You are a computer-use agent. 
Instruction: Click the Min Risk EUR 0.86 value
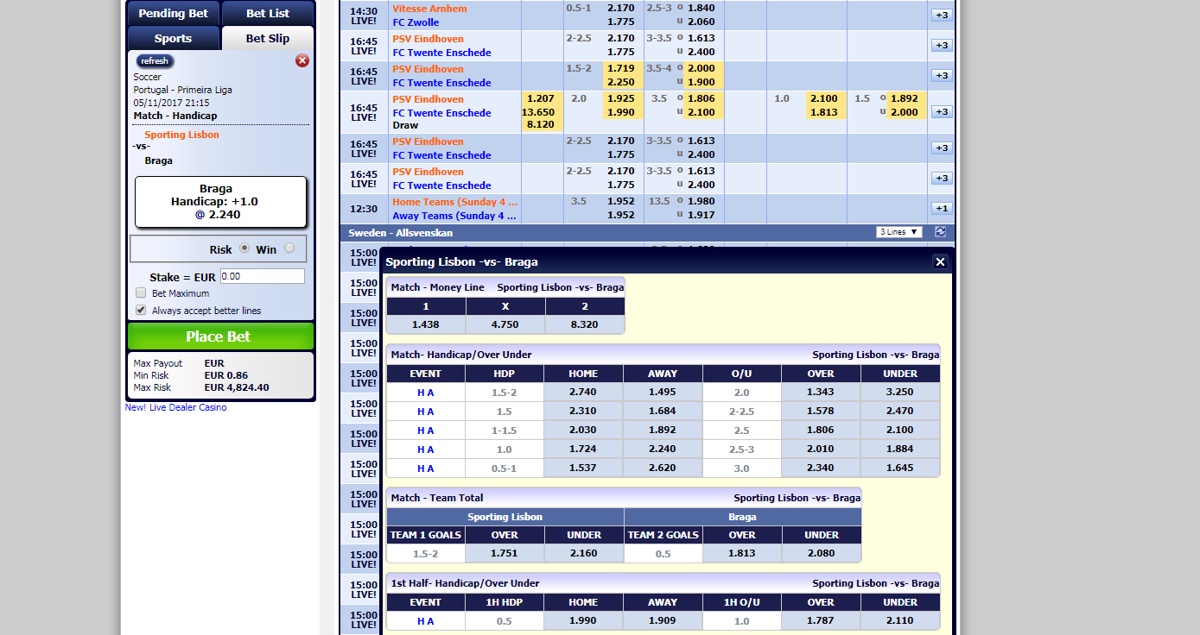[226, 375]
